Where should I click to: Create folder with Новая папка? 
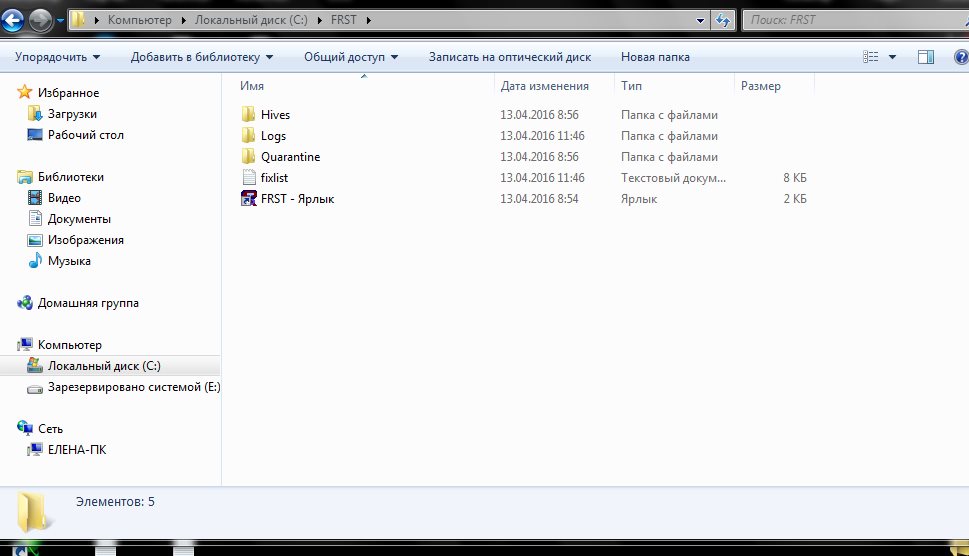coord(655,57)
